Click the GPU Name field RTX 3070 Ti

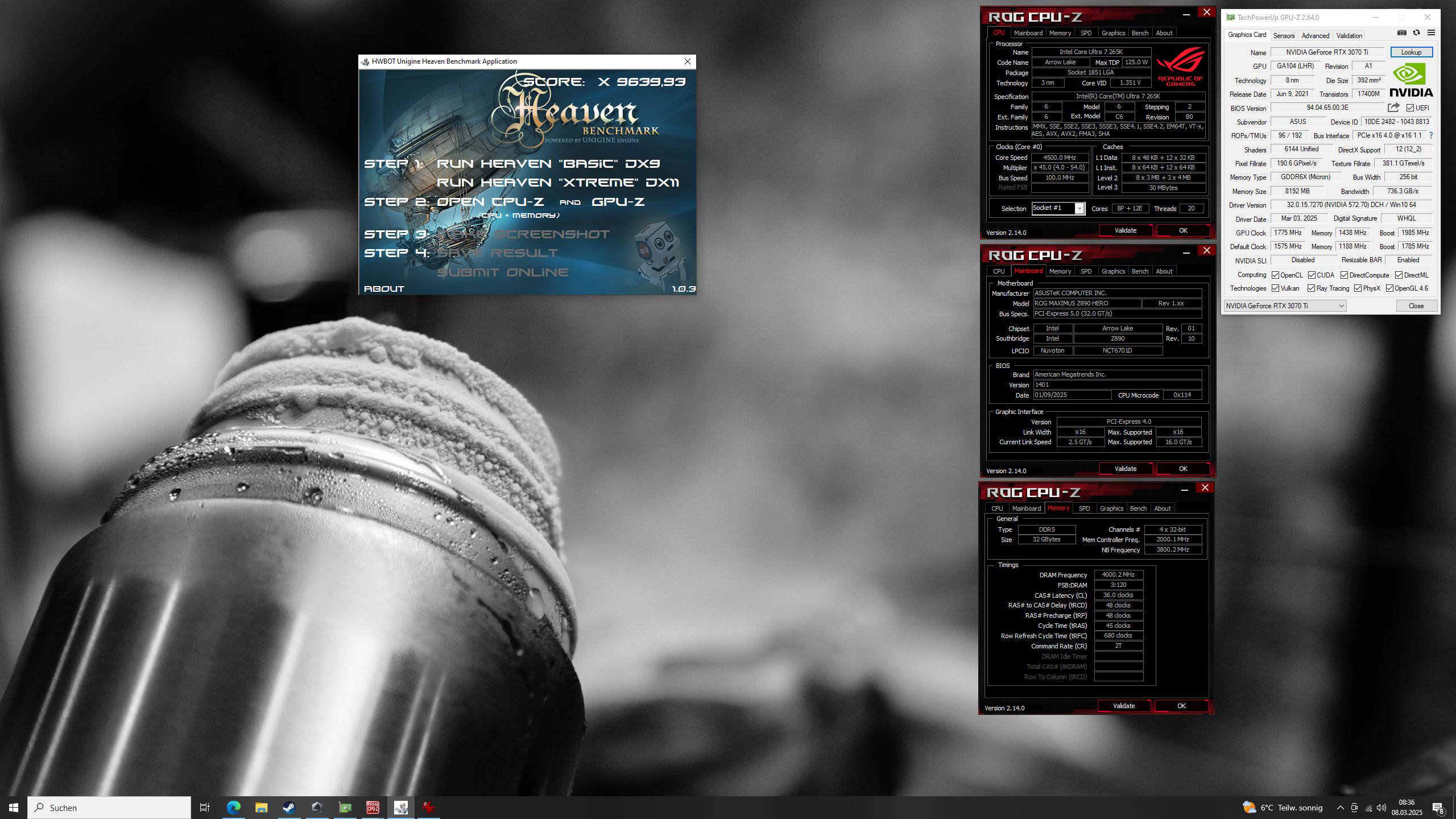coord(1327,52)
